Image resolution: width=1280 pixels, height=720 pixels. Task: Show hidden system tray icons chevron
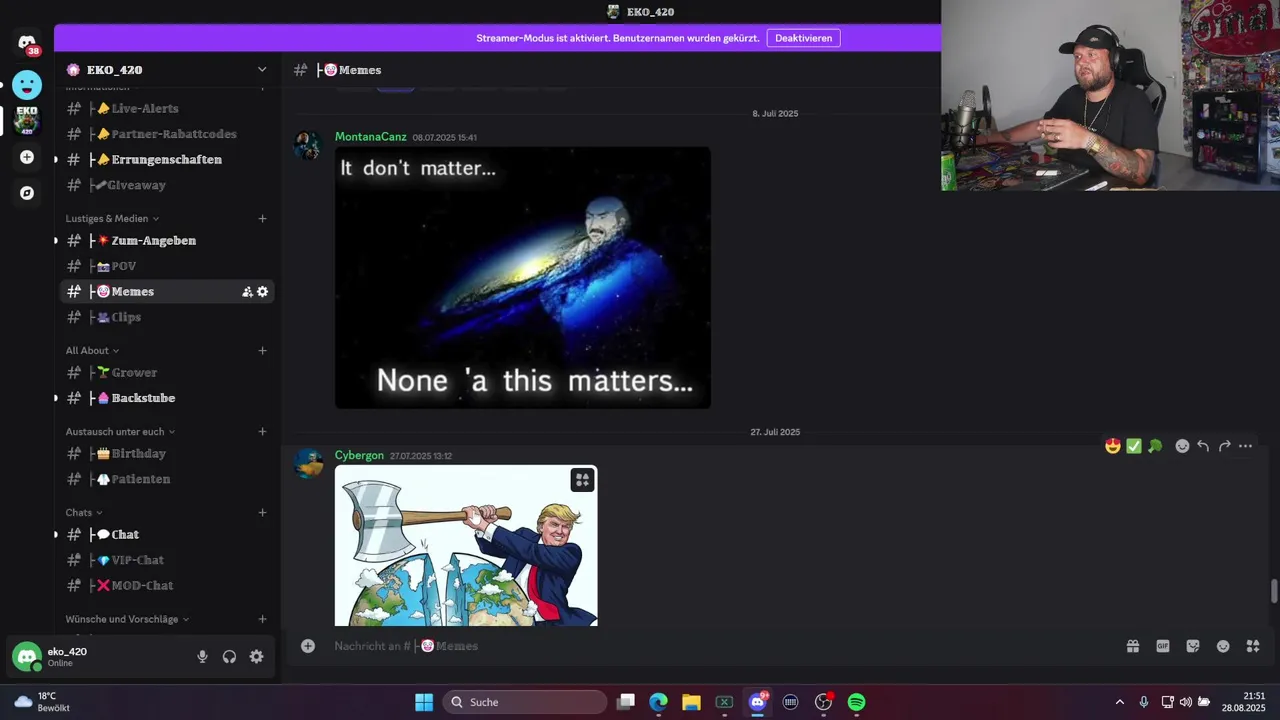[1119, 702]
